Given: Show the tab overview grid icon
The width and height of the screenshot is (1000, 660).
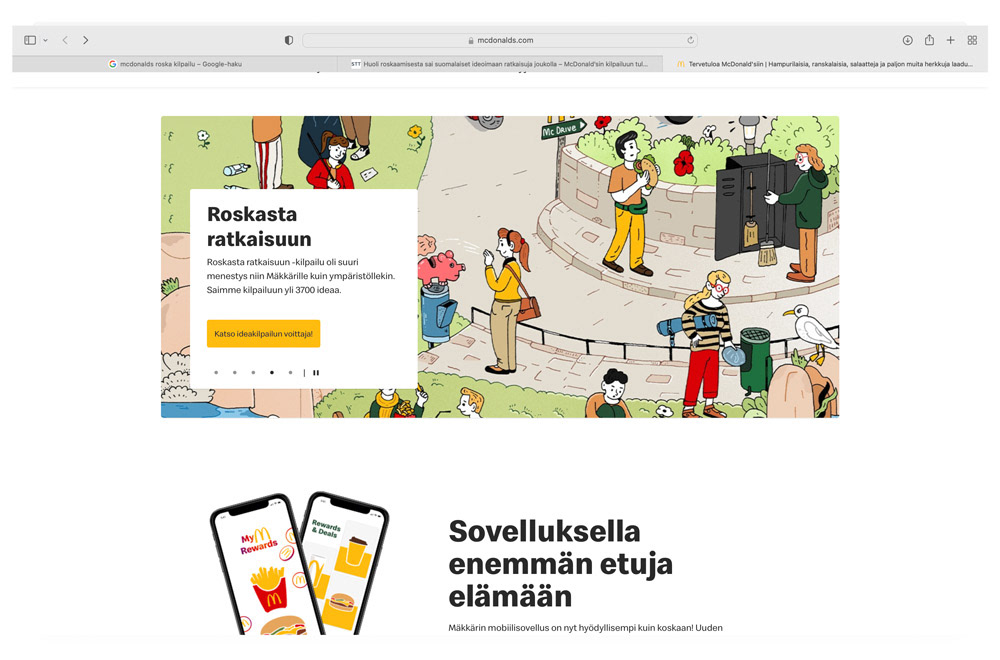Looking at the screenshot, I should [972, 40].
